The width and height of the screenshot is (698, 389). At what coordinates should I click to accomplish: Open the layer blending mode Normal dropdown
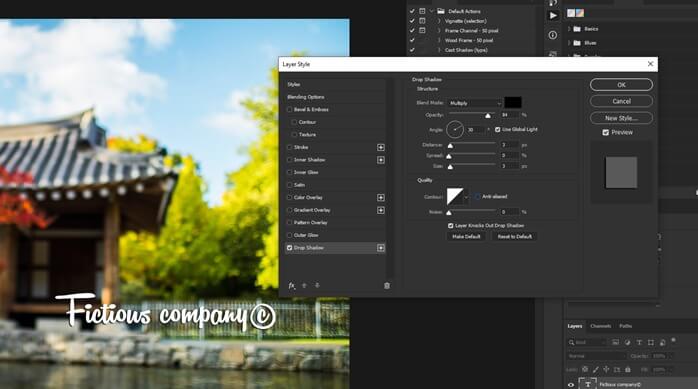click(597, 356)
